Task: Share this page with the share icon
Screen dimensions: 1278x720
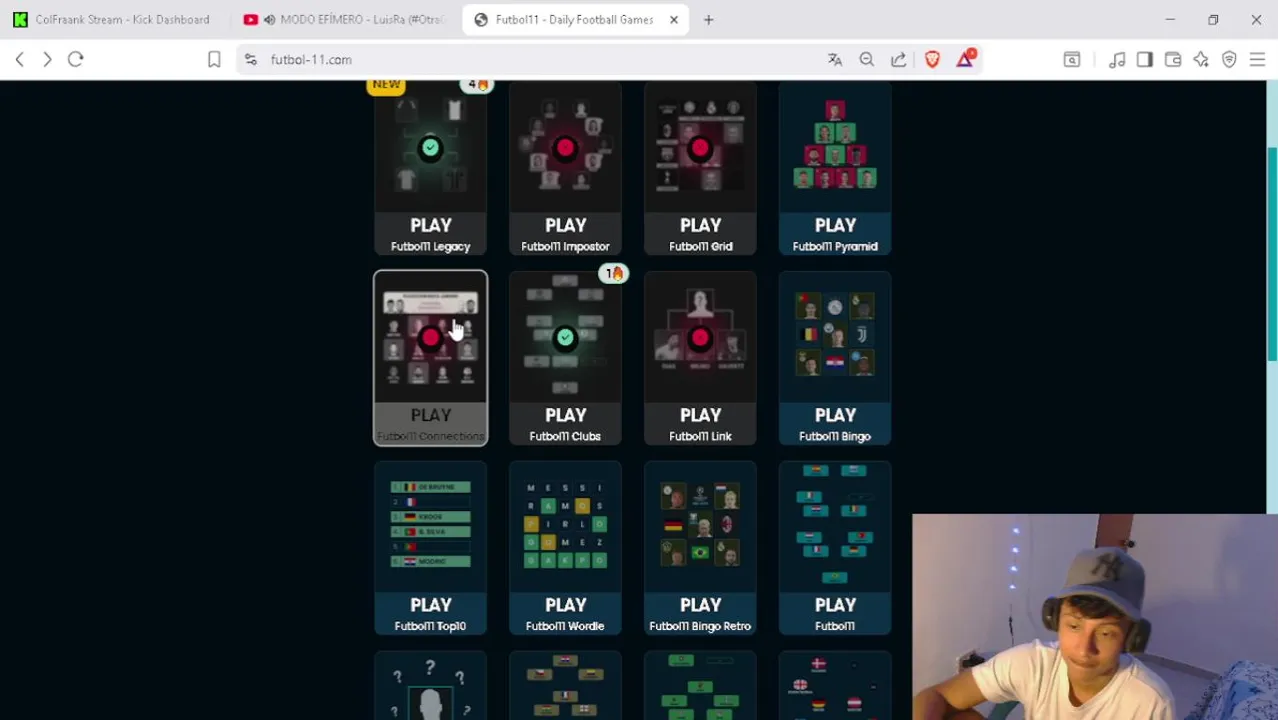Action: pyautogui.click(x=899, y=60)
